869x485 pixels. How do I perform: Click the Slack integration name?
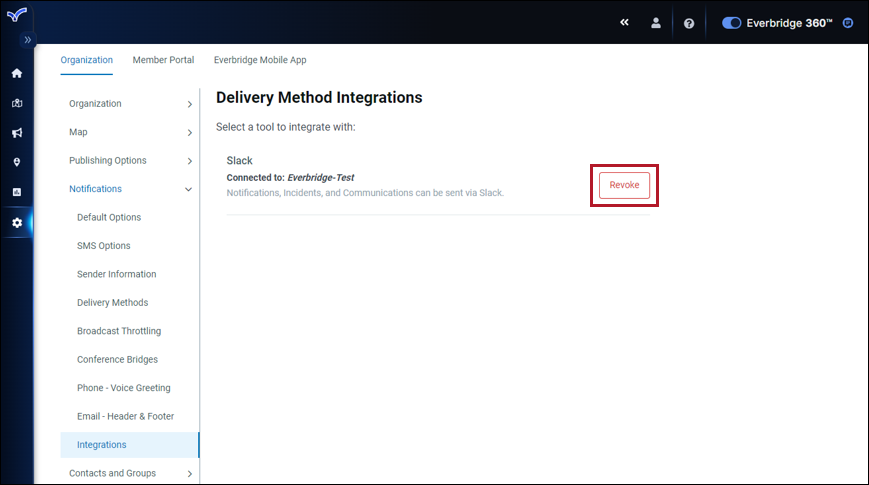coord(239,161)
